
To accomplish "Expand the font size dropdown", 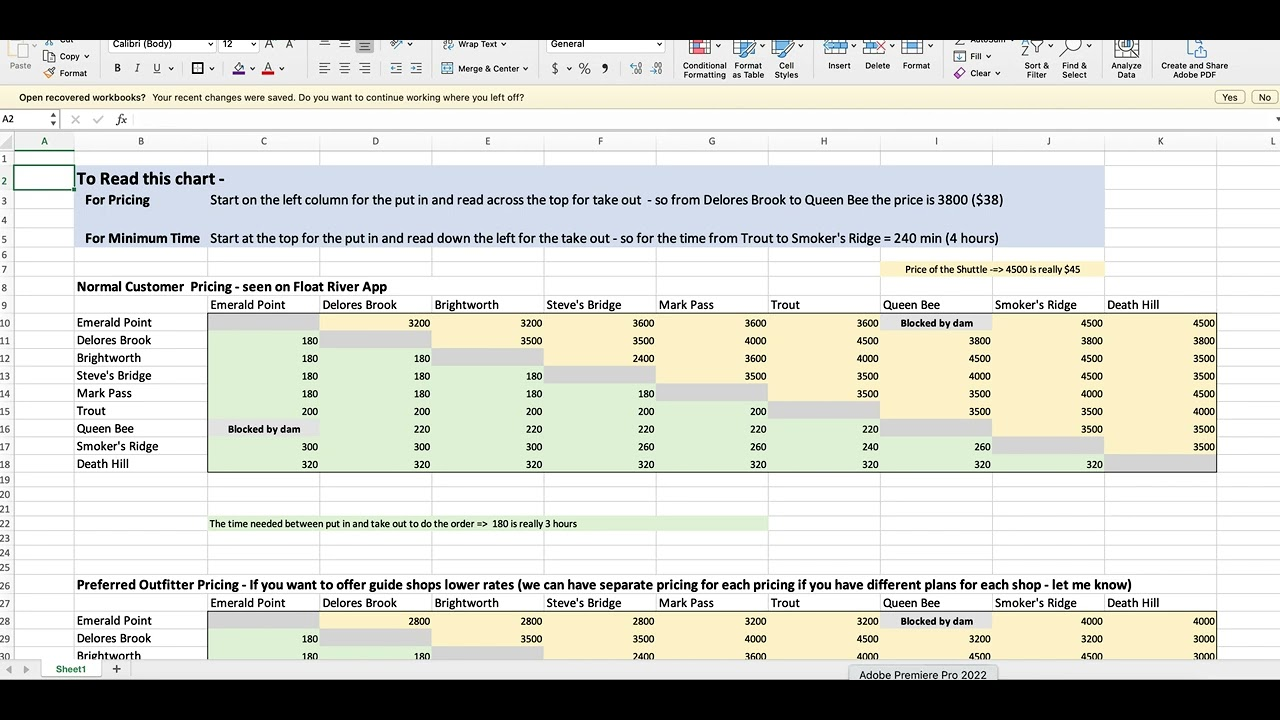I will coord(238,44).
